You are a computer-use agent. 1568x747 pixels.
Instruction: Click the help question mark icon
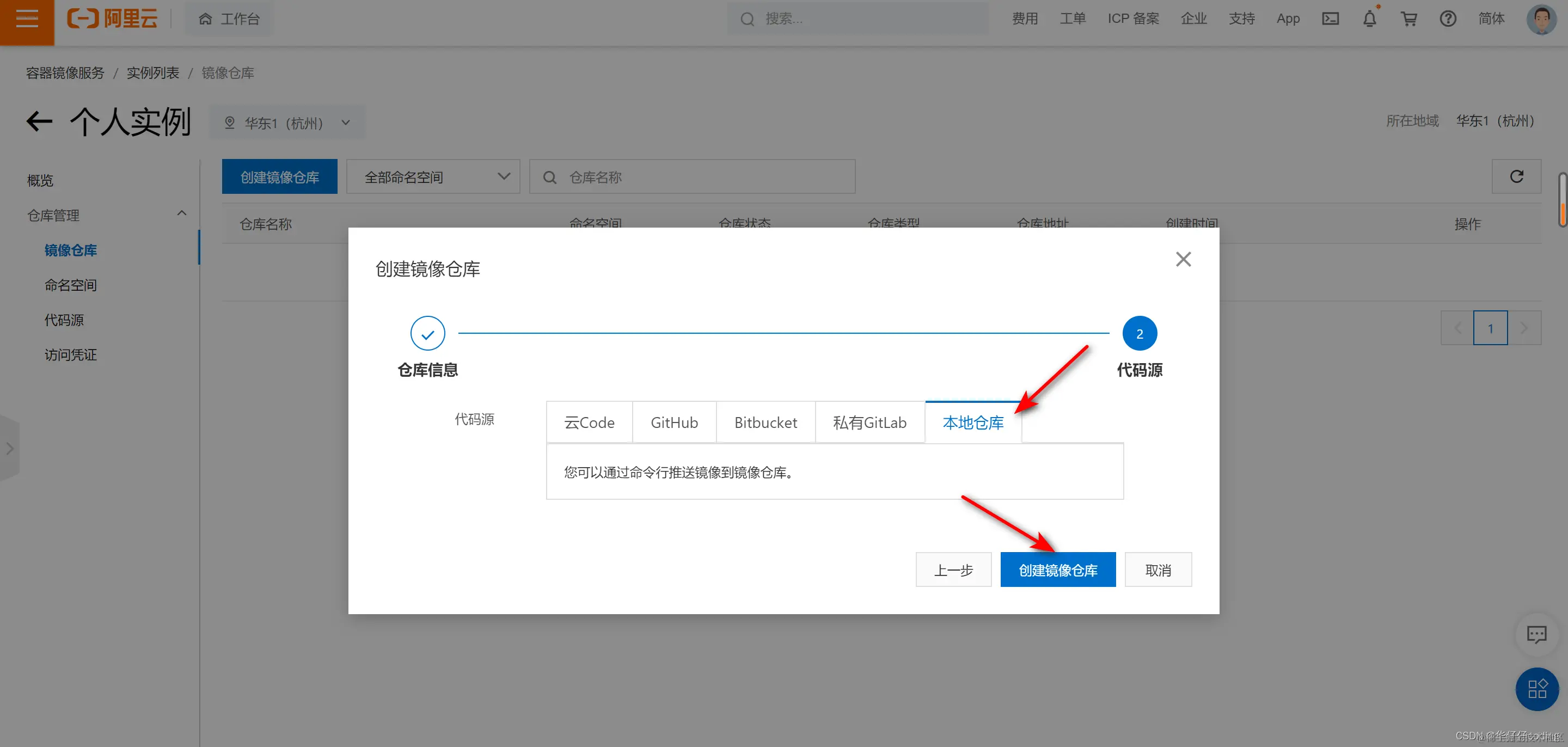(x=1448, y=19)
